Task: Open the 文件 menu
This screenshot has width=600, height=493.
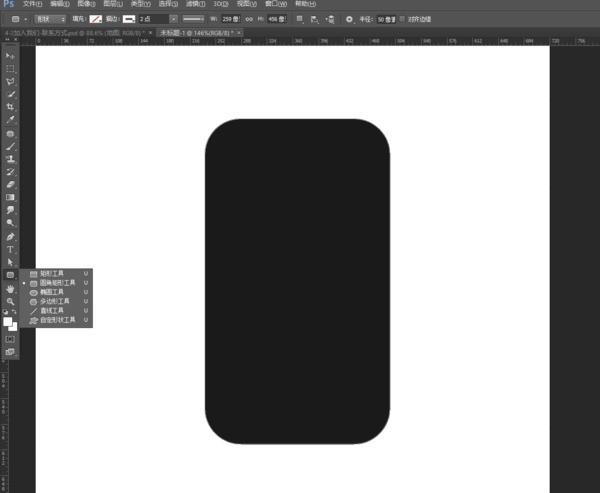Action: click(32, 4)
